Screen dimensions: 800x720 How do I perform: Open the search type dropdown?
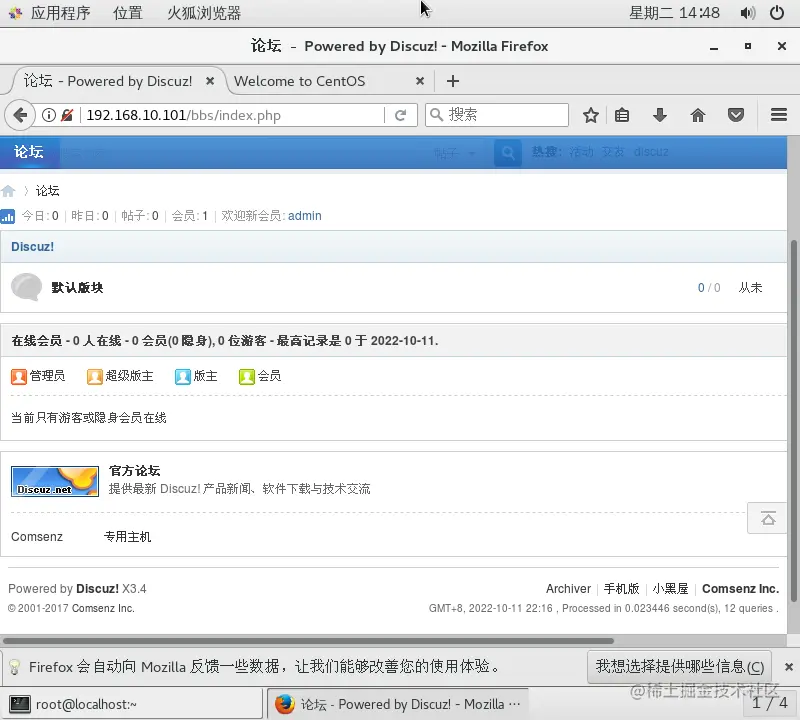[x=455, y=153]
